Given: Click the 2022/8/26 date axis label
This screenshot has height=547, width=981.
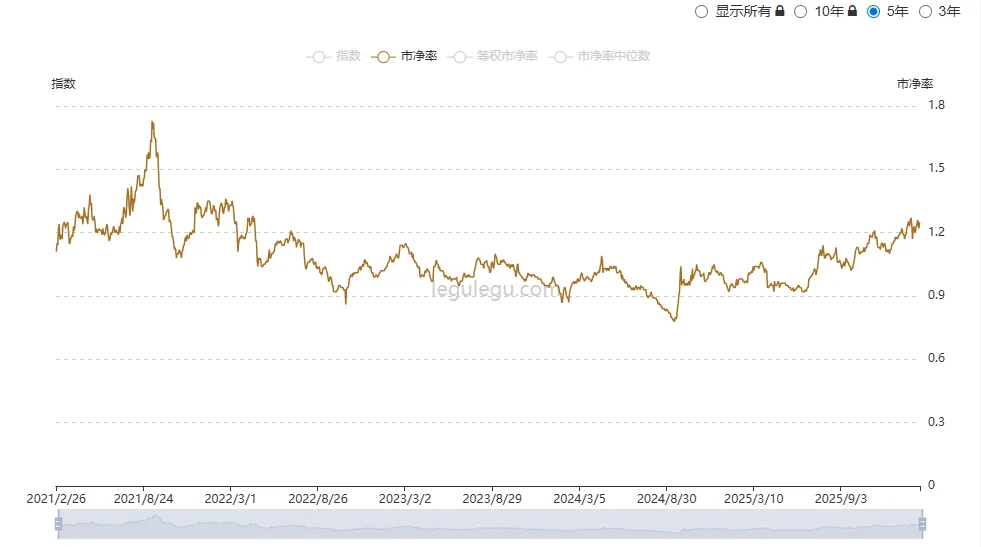Looking at the screenshot, I should coord(318,499).
